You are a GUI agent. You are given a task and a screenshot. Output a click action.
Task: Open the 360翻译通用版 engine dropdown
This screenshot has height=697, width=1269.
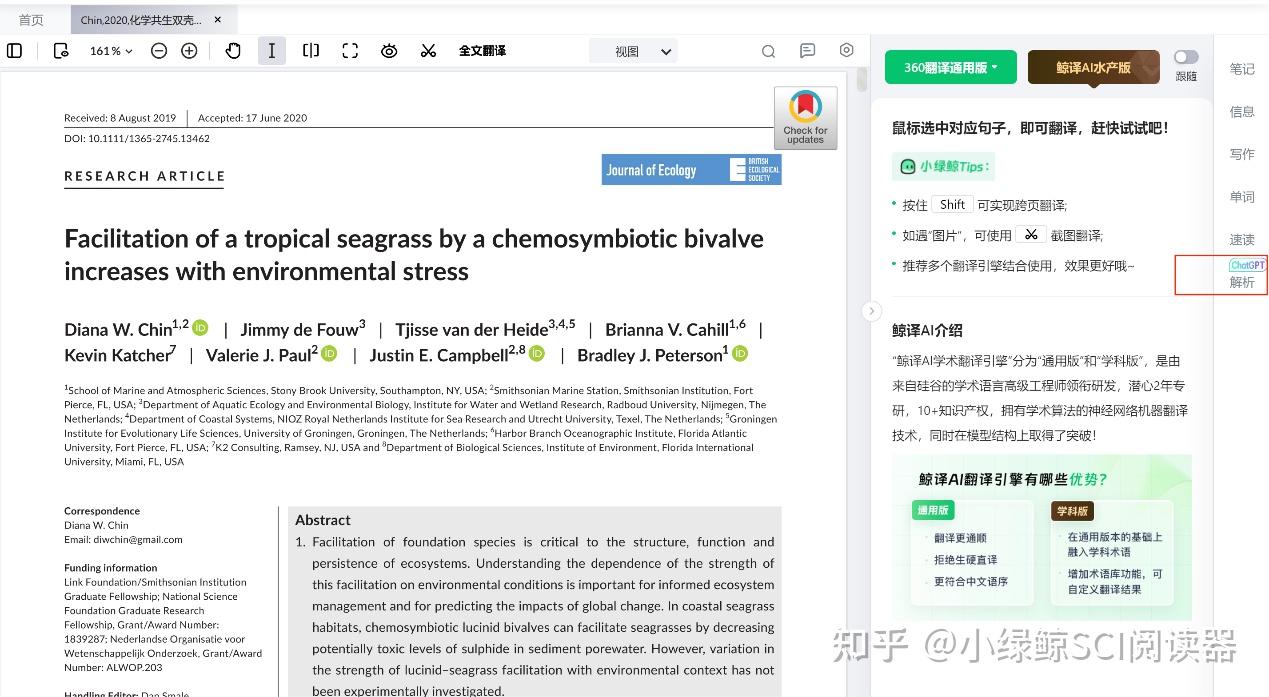point(950,67)
